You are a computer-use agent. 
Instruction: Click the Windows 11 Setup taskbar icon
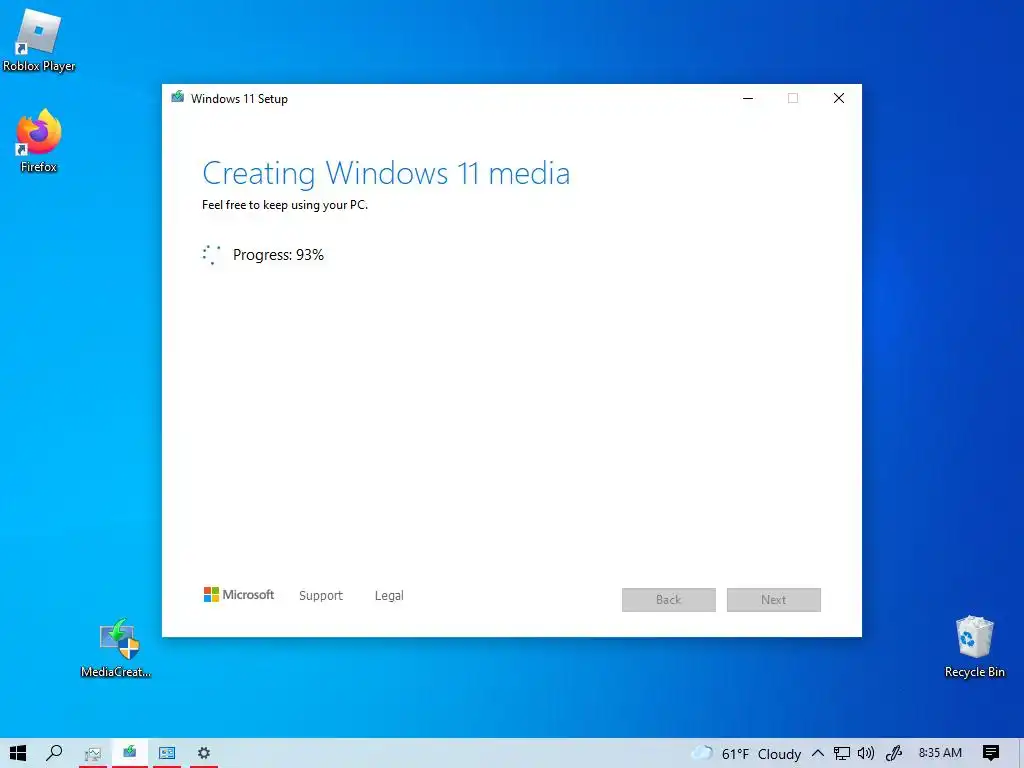(x=130, y=753)
